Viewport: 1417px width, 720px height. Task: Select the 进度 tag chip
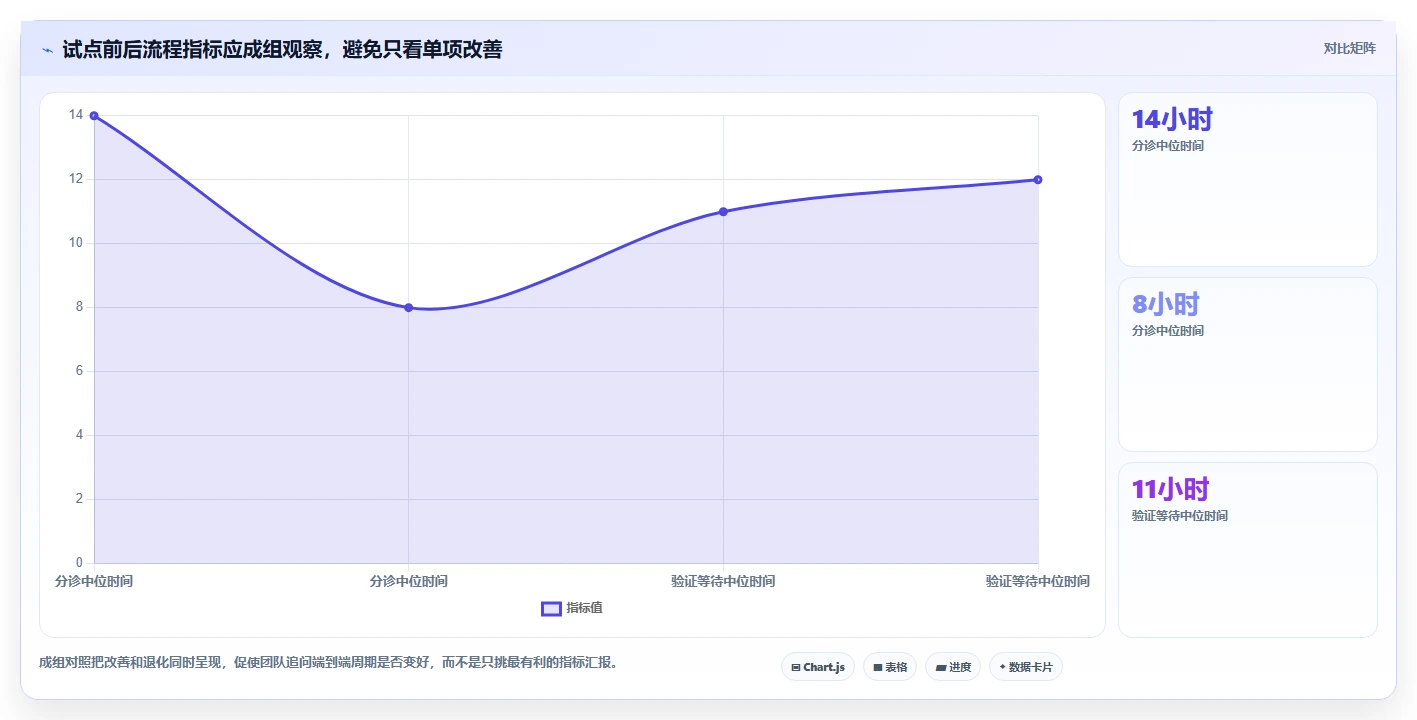[953, 667]
